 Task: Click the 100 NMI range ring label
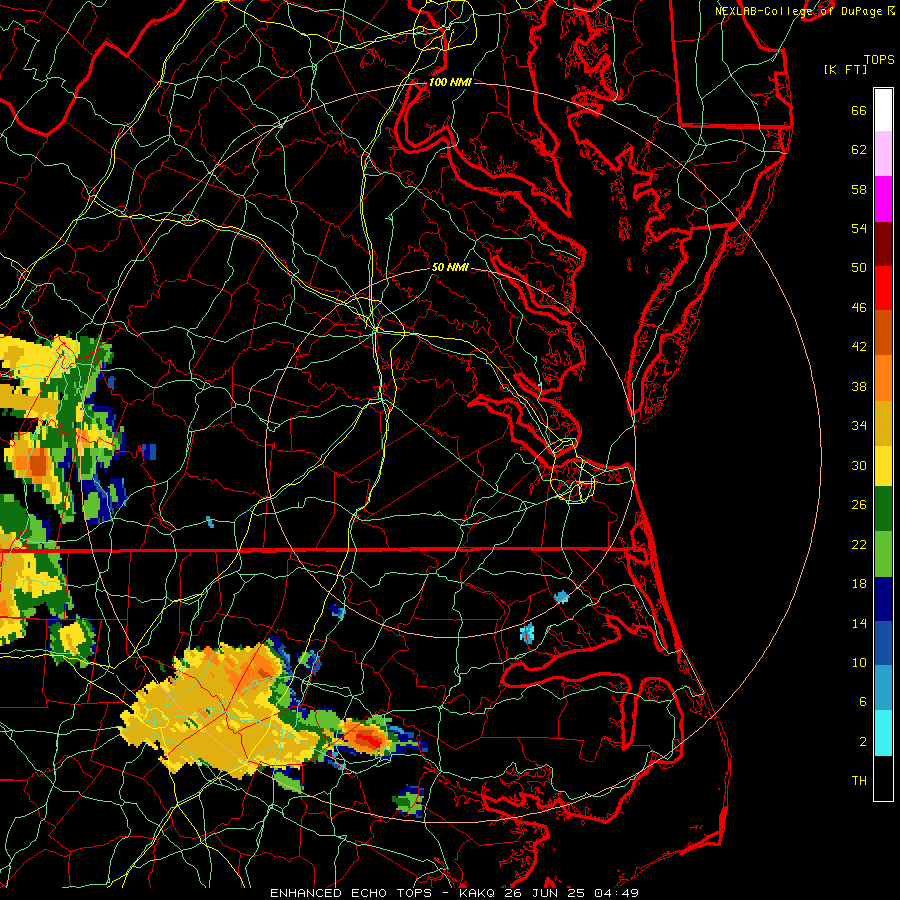pos(450,82)
